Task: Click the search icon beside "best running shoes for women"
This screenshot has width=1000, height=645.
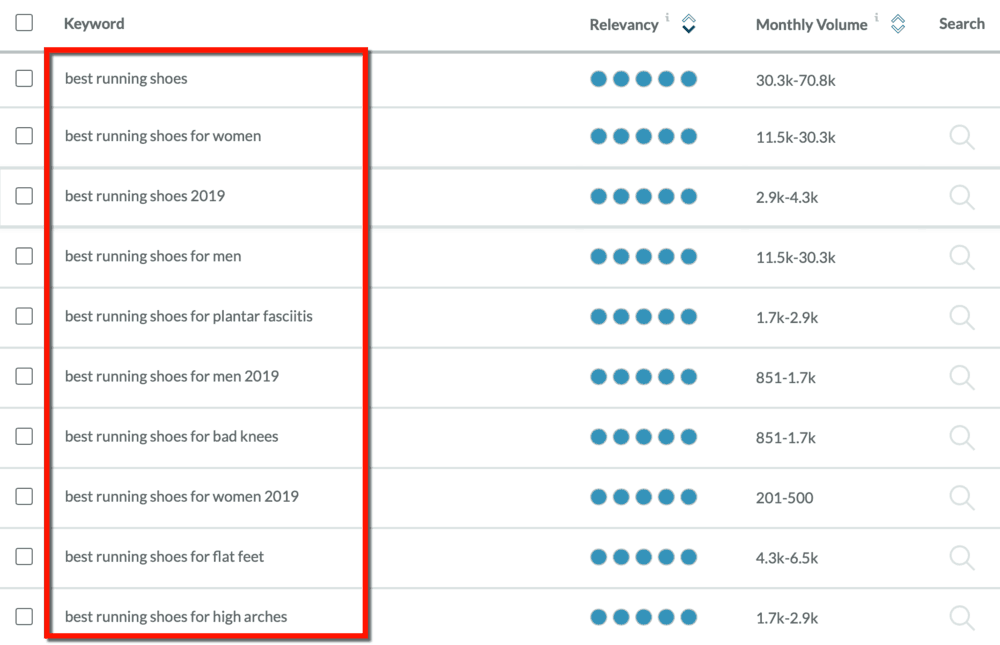Action: pos(962,137)
